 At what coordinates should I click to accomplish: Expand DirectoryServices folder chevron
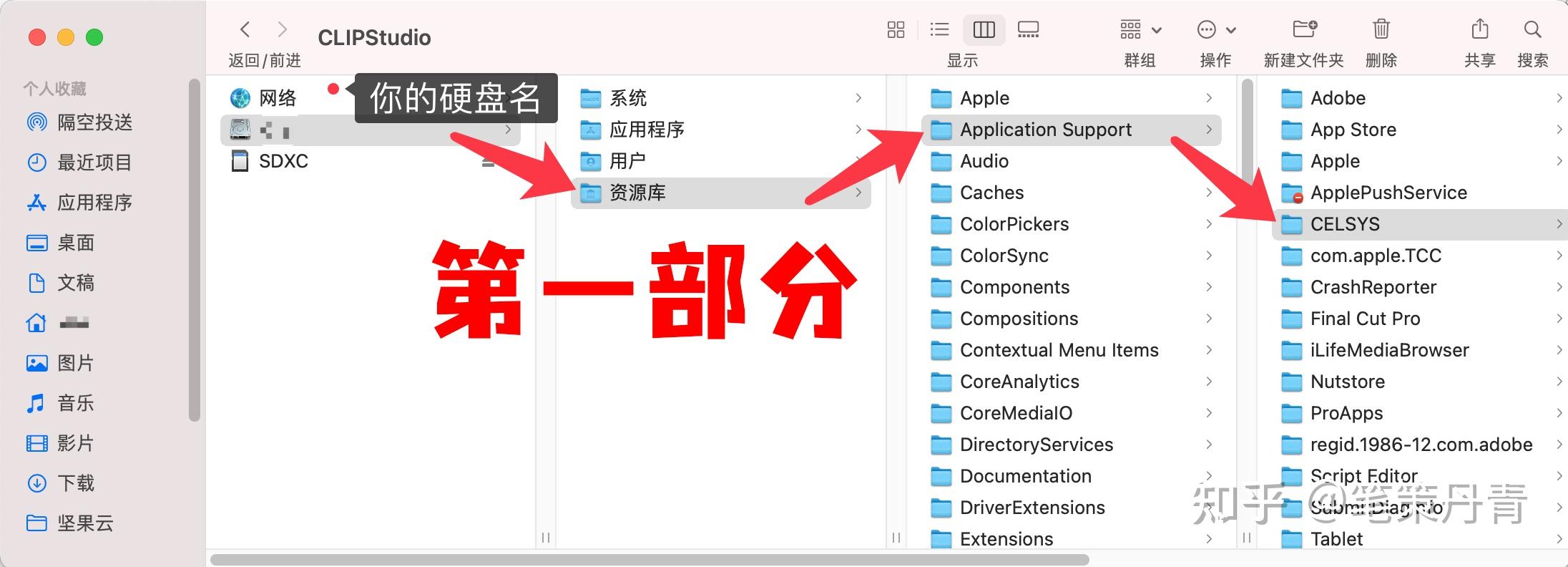pos(1209,445)
